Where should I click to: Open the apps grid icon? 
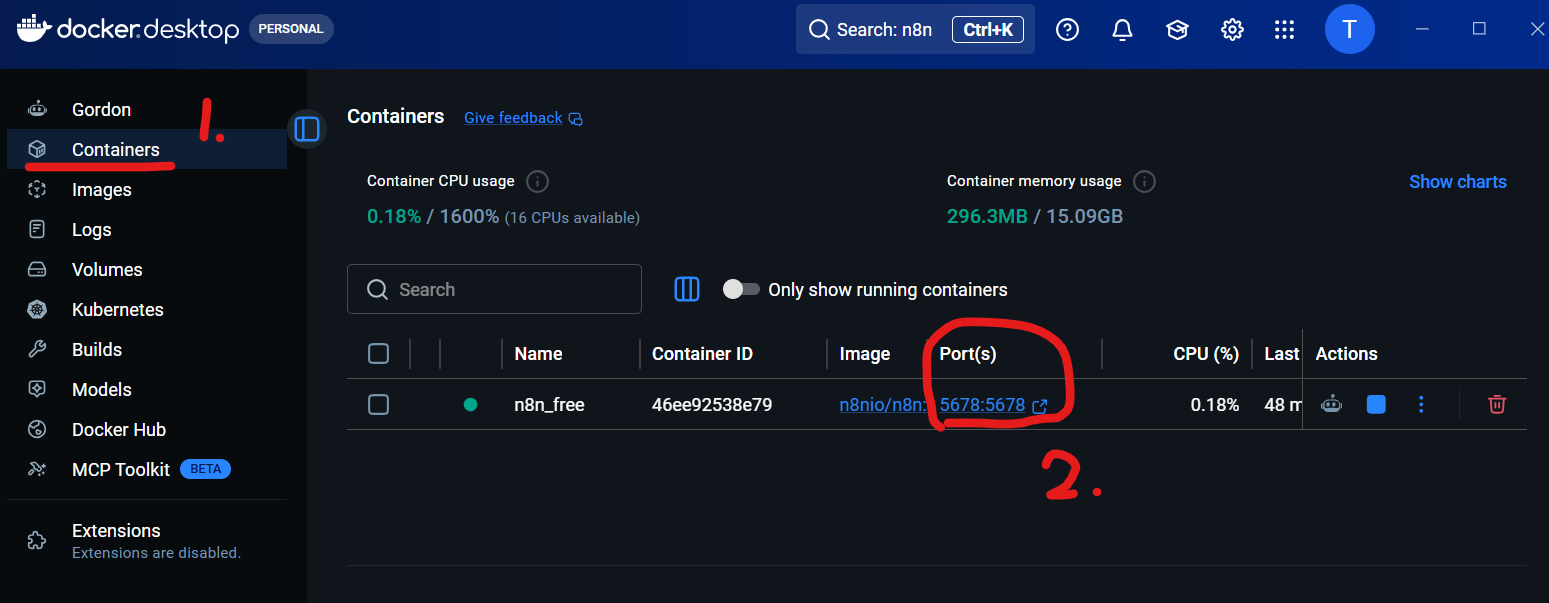point(1285,30)
